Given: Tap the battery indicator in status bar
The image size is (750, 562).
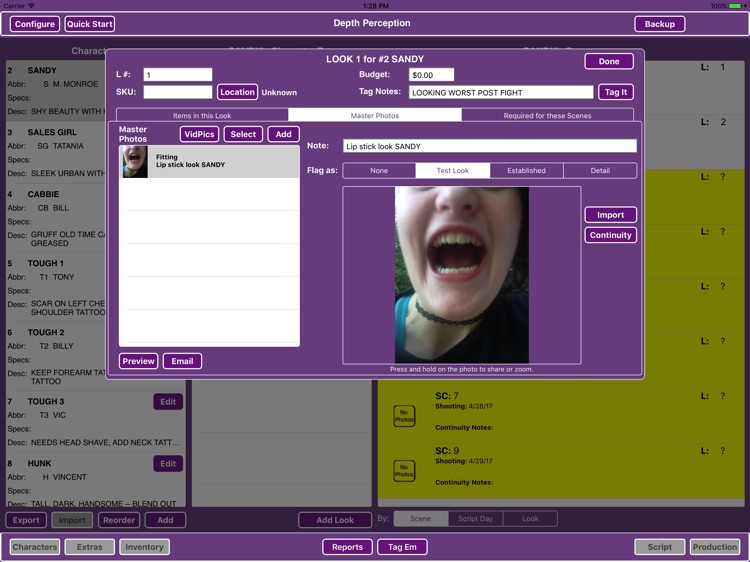Looking at the screenshot, I should (x=737, y=6).
